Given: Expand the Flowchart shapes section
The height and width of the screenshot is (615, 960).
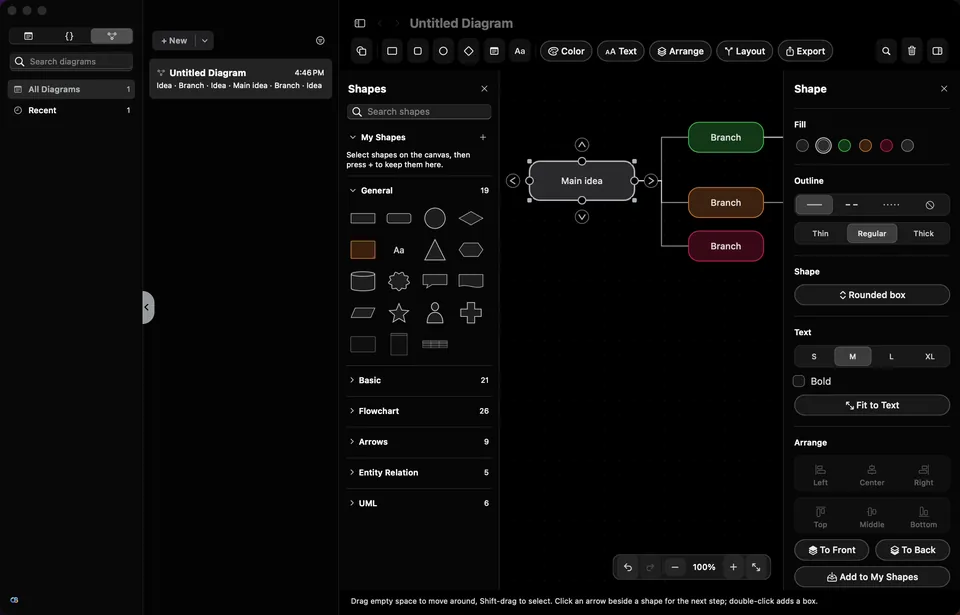Looking at the screenshot, I should point(352,410).
